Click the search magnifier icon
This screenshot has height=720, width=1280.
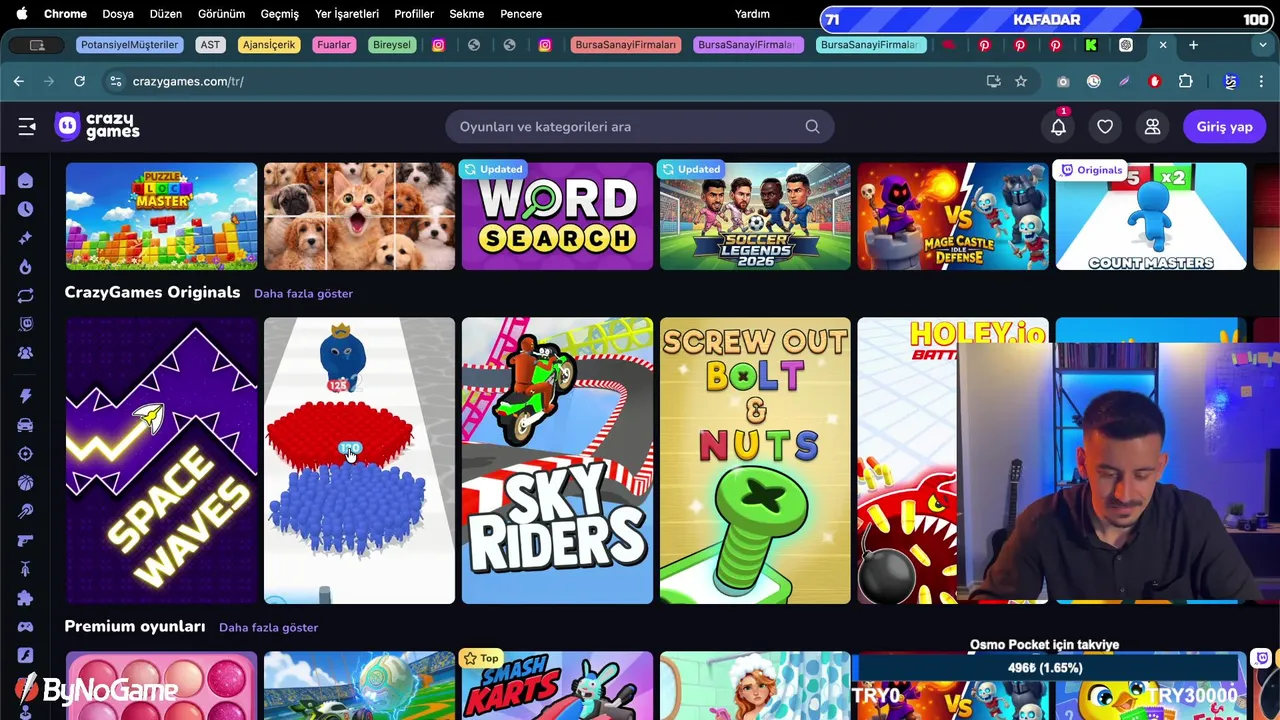pos(812,127)
